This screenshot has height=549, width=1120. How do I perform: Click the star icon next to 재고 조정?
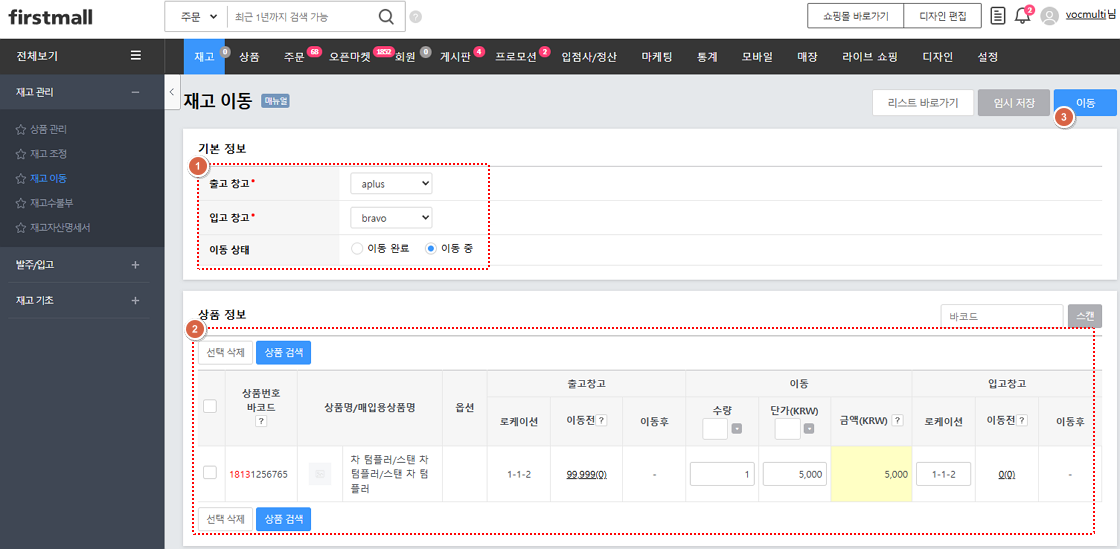pyautogui.click(x=21, y=154)
